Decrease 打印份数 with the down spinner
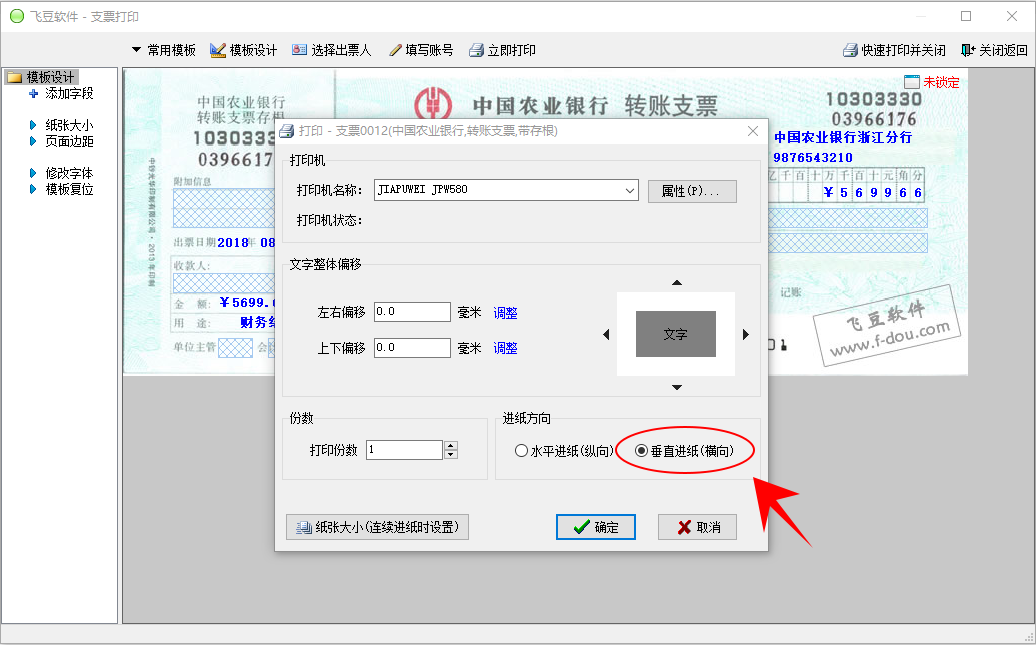Image resolution: width=1036 pixels, height=645 pixels. (451, 455)
